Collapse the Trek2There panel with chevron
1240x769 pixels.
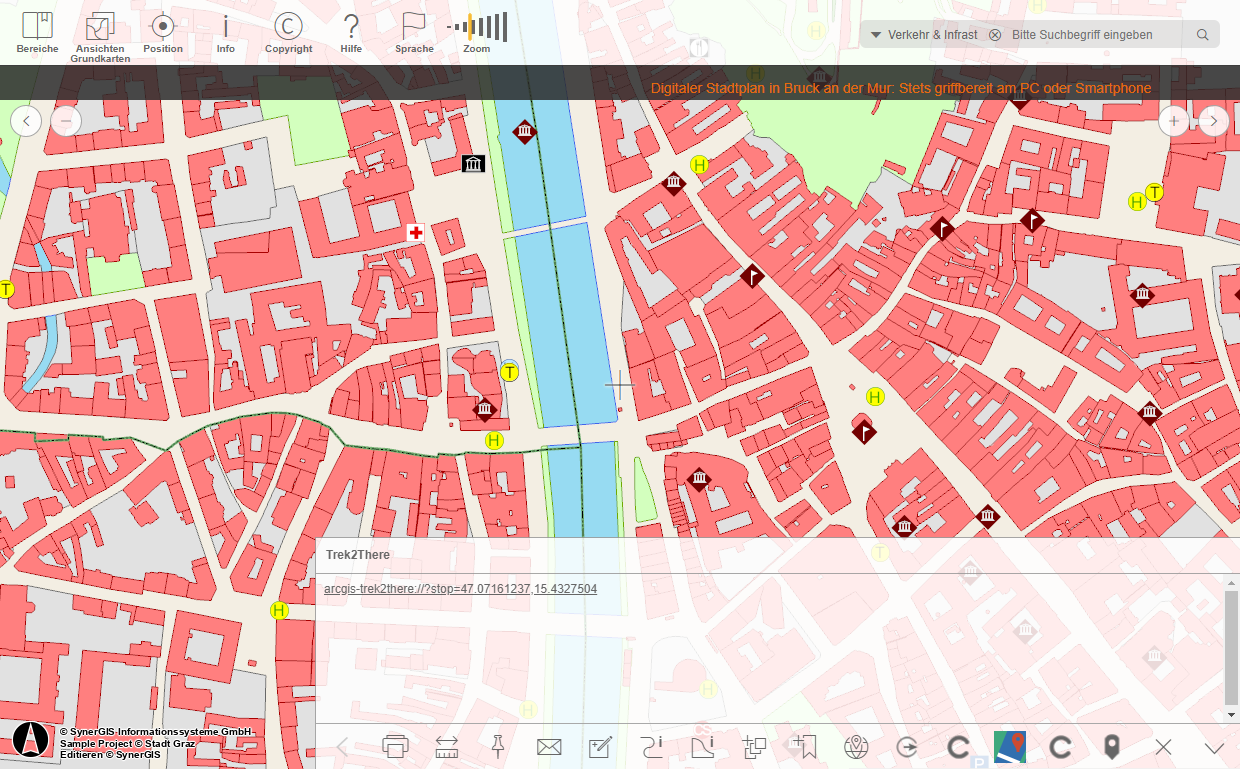[1214, 747]
